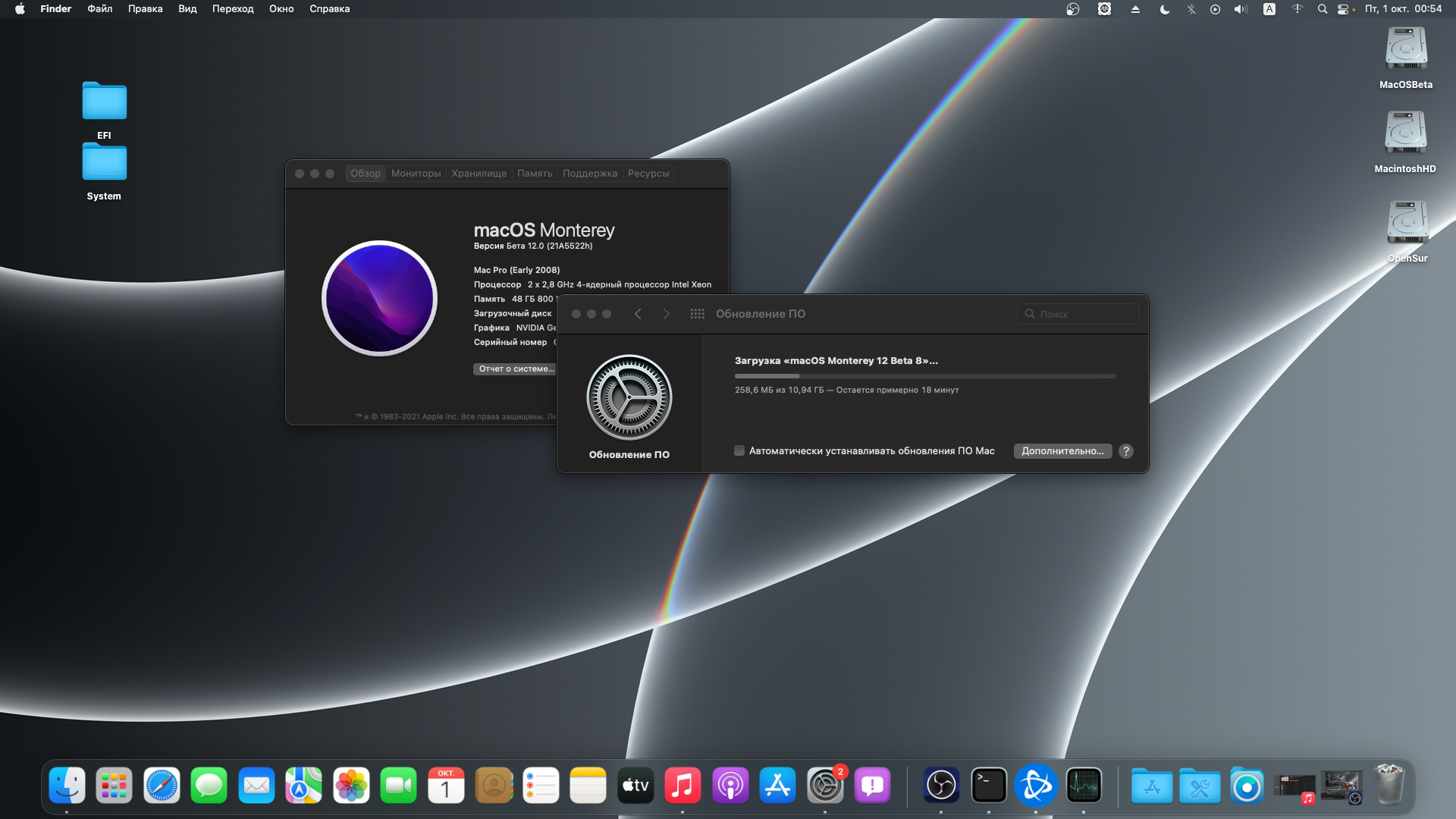Open the Applications folder stack in Dock
This screenshot has height=819, width=1456.
pos(1152,786)
